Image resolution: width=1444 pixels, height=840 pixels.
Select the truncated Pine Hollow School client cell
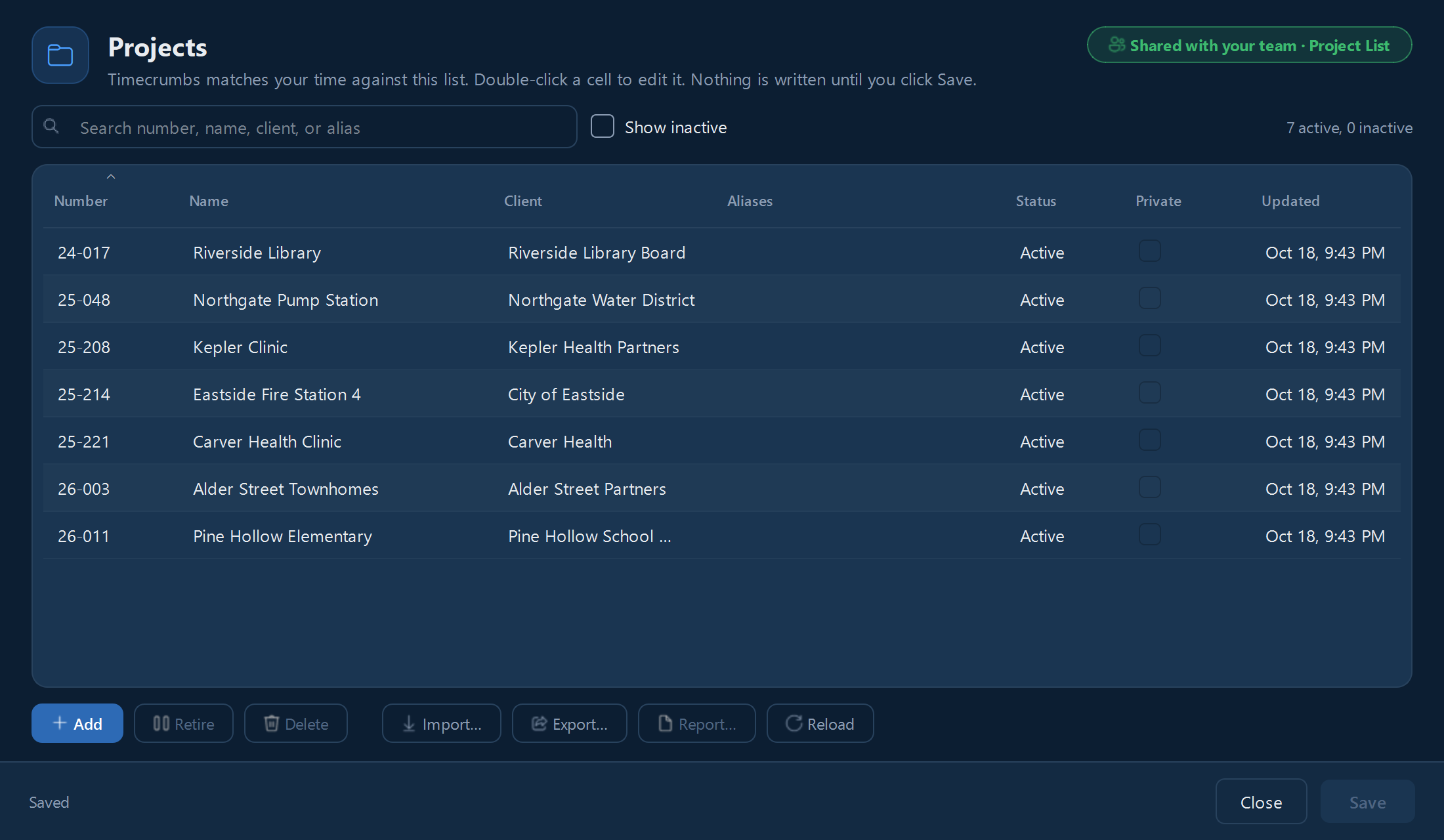pos(589,536)
